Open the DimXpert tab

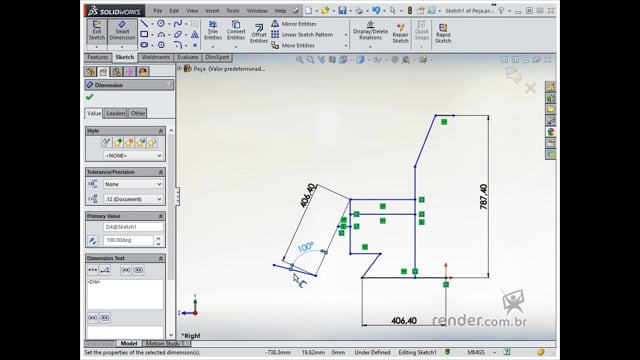pos(217,57)
